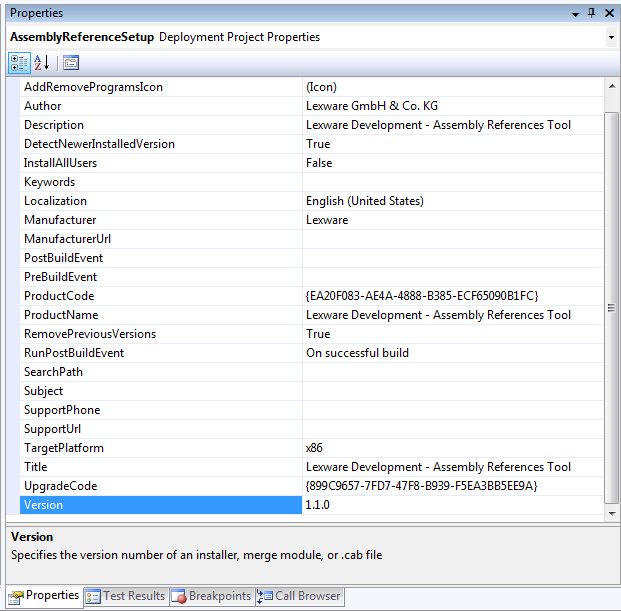This screenshot has height=611, width=621.
Task: Select the PreBuildEvent property
Action: click(x=161, y=277)
